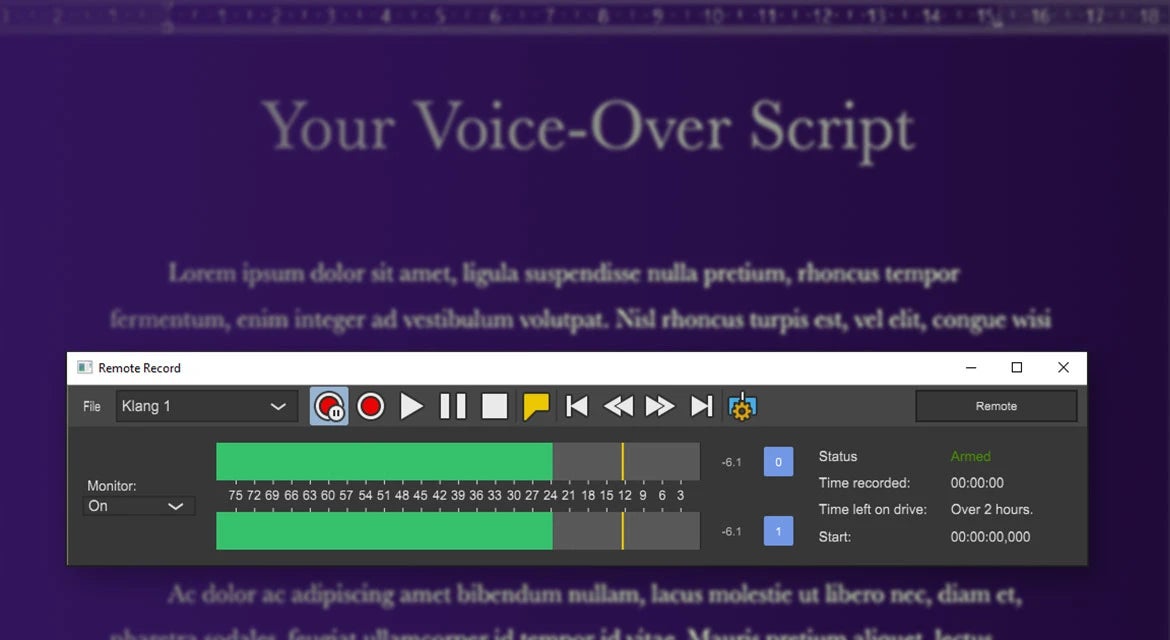Jump to start with skip-back icon

pyautogui.click(x=577, y=407)
